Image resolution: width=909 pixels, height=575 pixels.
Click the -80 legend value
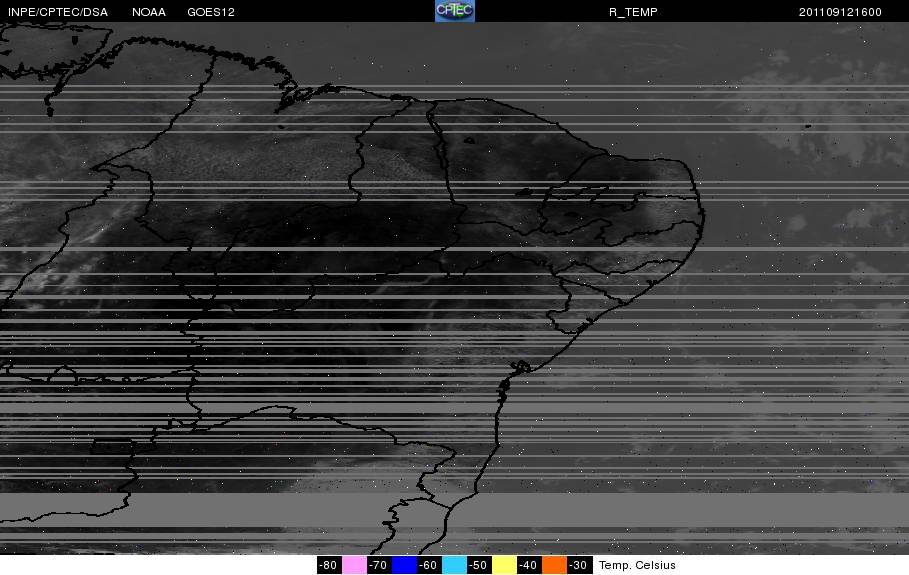pos(329,565)
